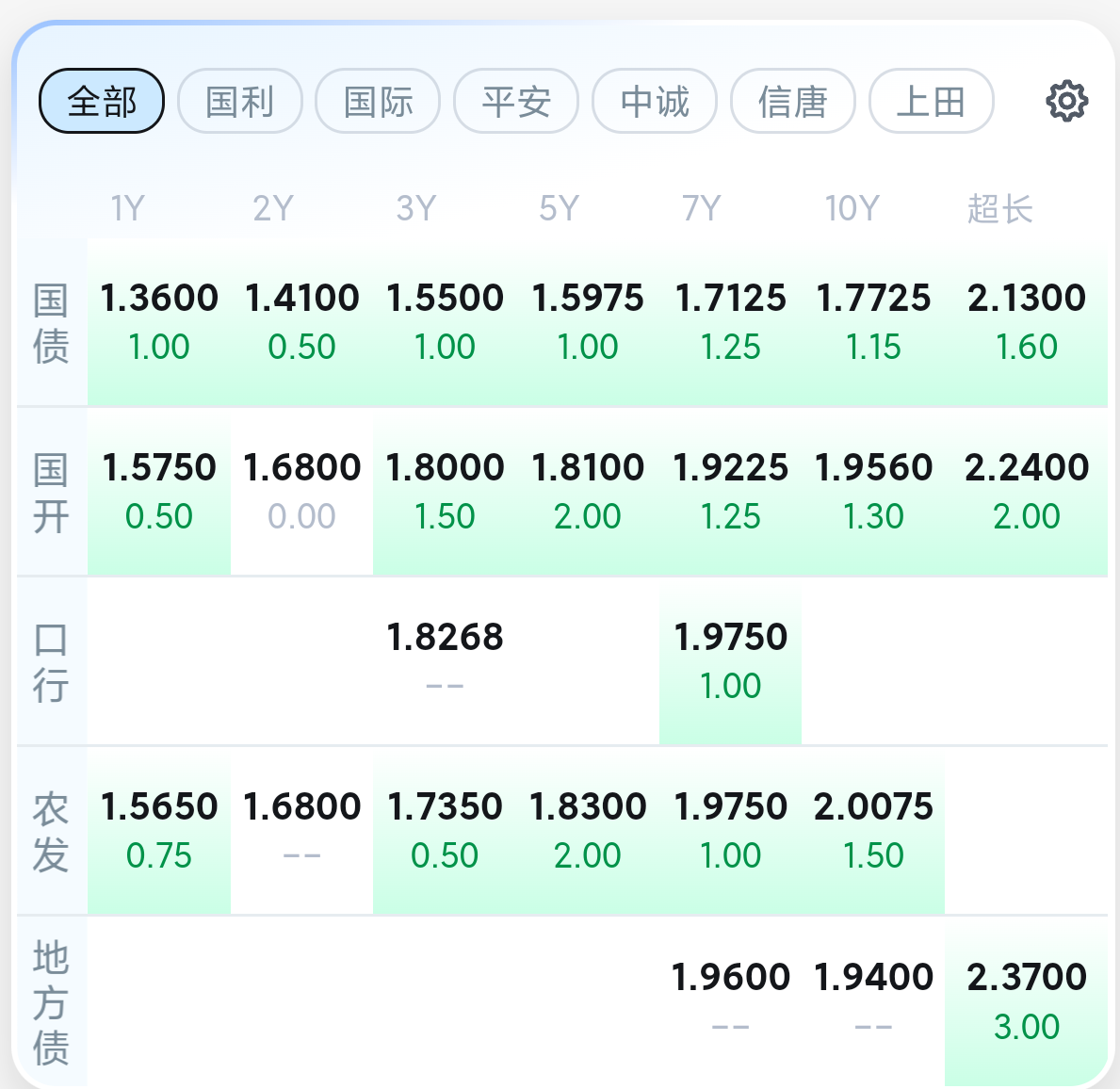Select the 口行 7Y cell 1.9750
This screenshot has width=1120, height=1089.
pos(730,638)
